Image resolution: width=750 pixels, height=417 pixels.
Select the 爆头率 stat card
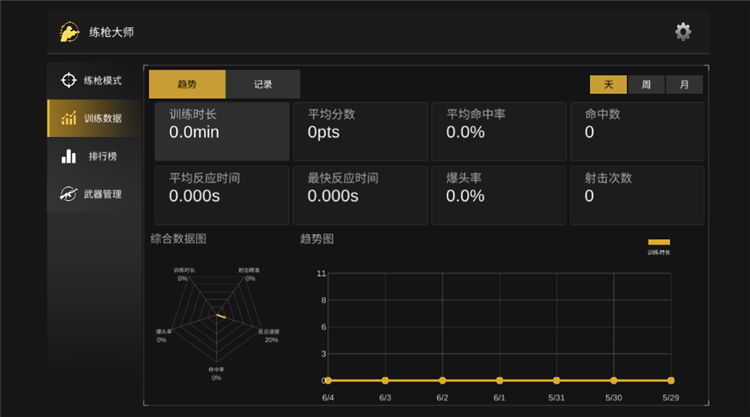pos(499,195)
